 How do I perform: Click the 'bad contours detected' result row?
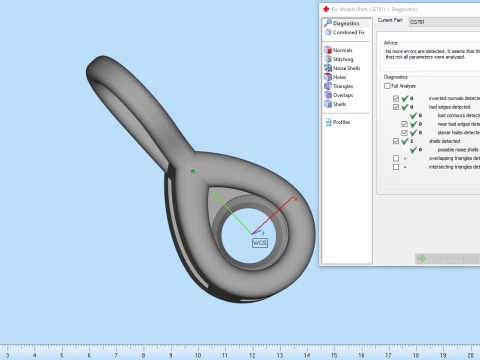click(445, 115)
